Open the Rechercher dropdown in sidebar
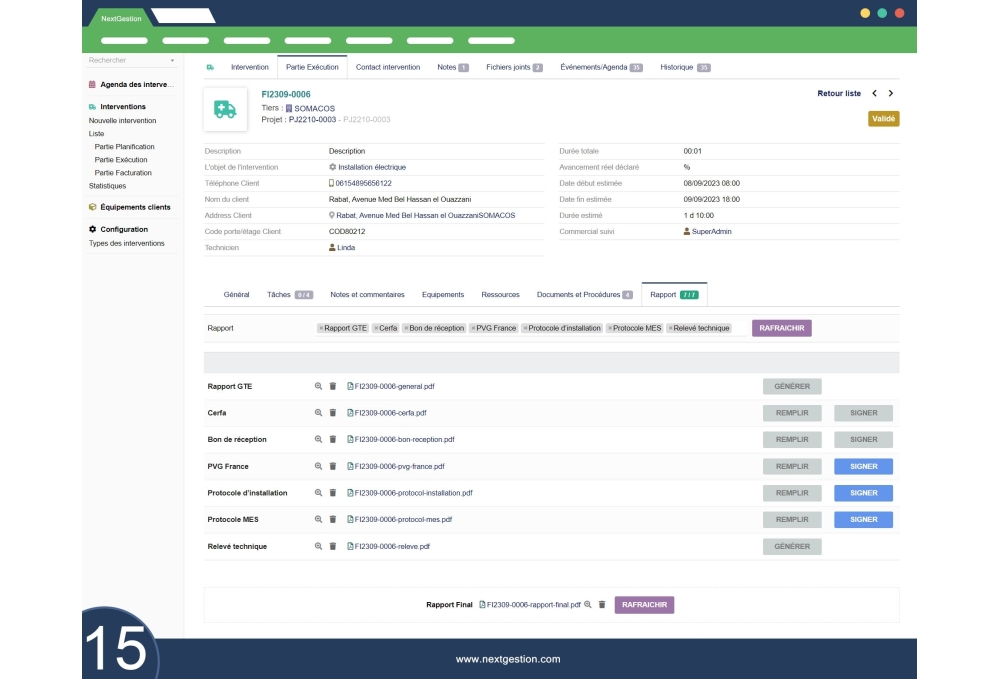Image resolution: width=1000 pixels, height=679 pixels. click(x=172, y=61)
